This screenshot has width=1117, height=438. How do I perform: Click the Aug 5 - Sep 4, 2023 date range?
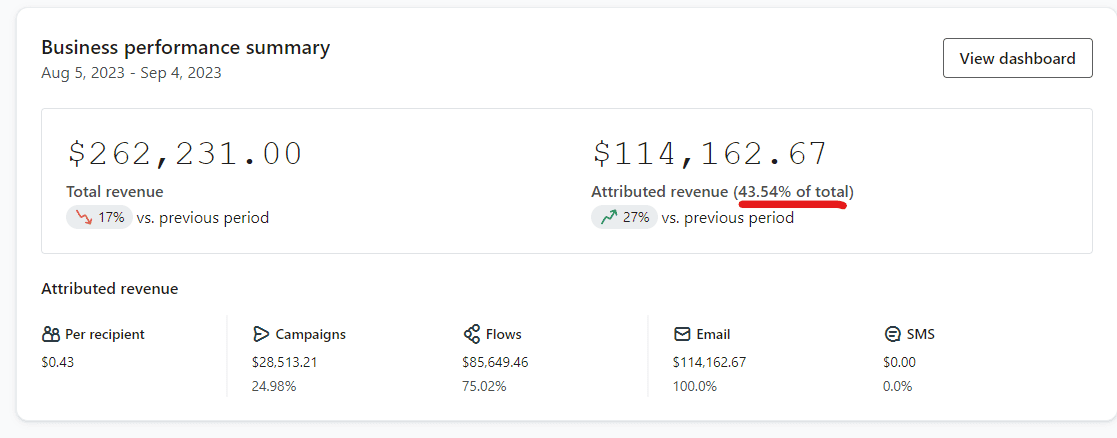[131, 73]
